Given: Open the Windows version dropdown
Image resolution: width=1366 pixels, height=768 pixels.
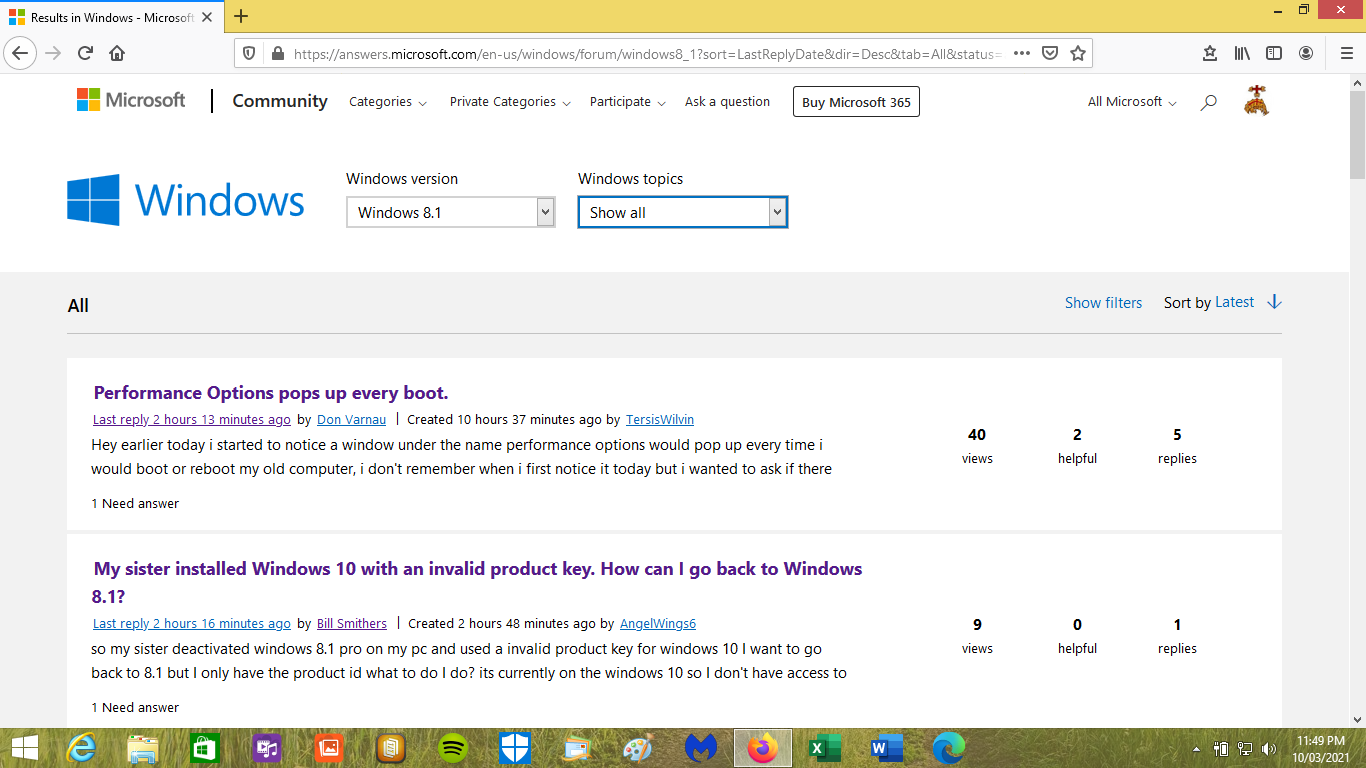Looking at the screenshot, I should pyautogui.click(x=451, y=212).
